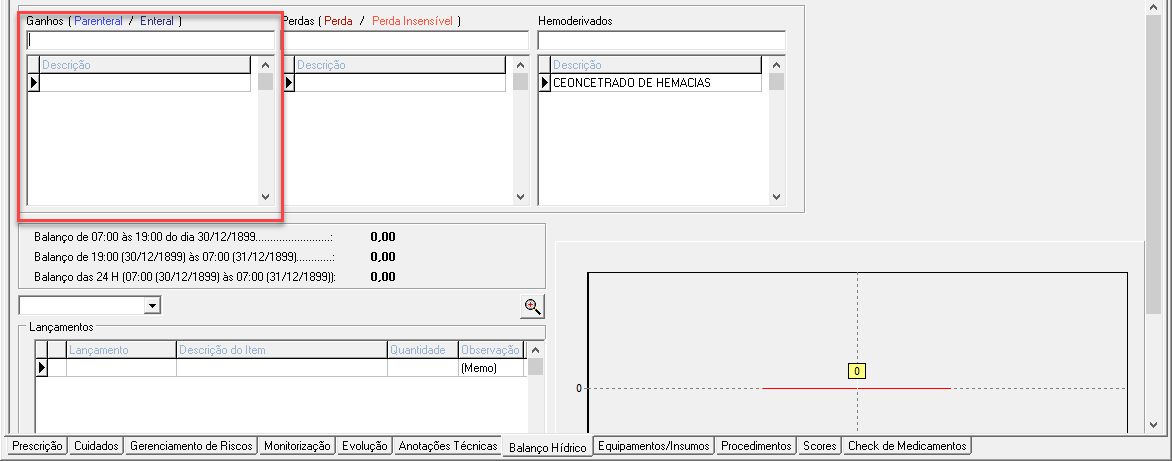Viewport: 1172px width, 461px height.
Task: Open the Monitorização tab
Action: click(x=297, y=446)
